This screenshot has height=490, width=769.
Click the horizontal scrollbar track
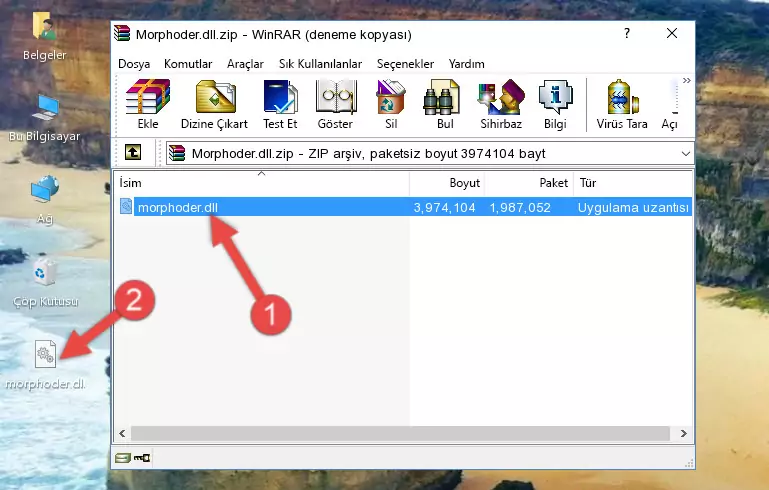(400, 433)
